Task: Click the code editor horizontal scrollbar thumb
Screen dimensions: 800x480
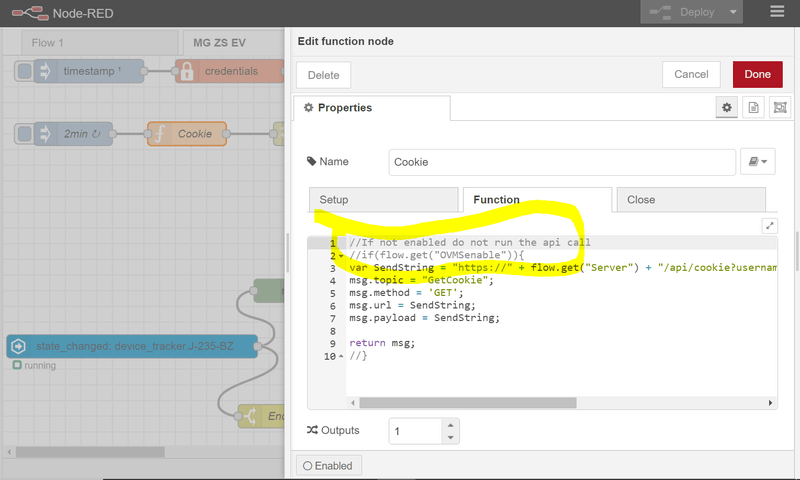Action: (468, 403)
